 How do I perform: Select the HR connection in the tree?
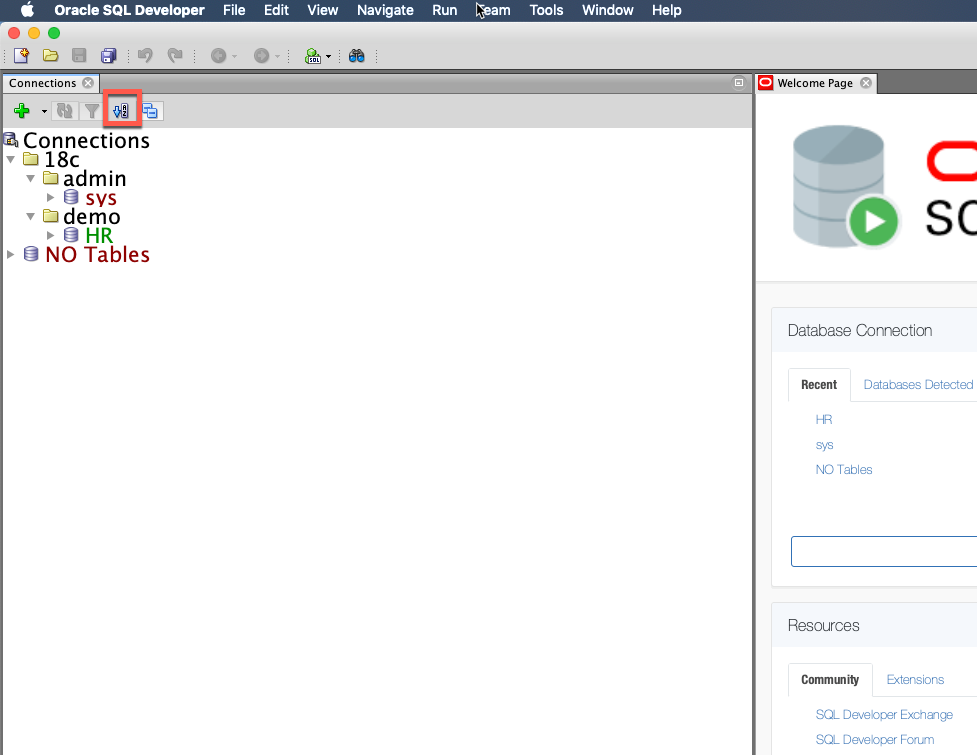coord(99,235)
